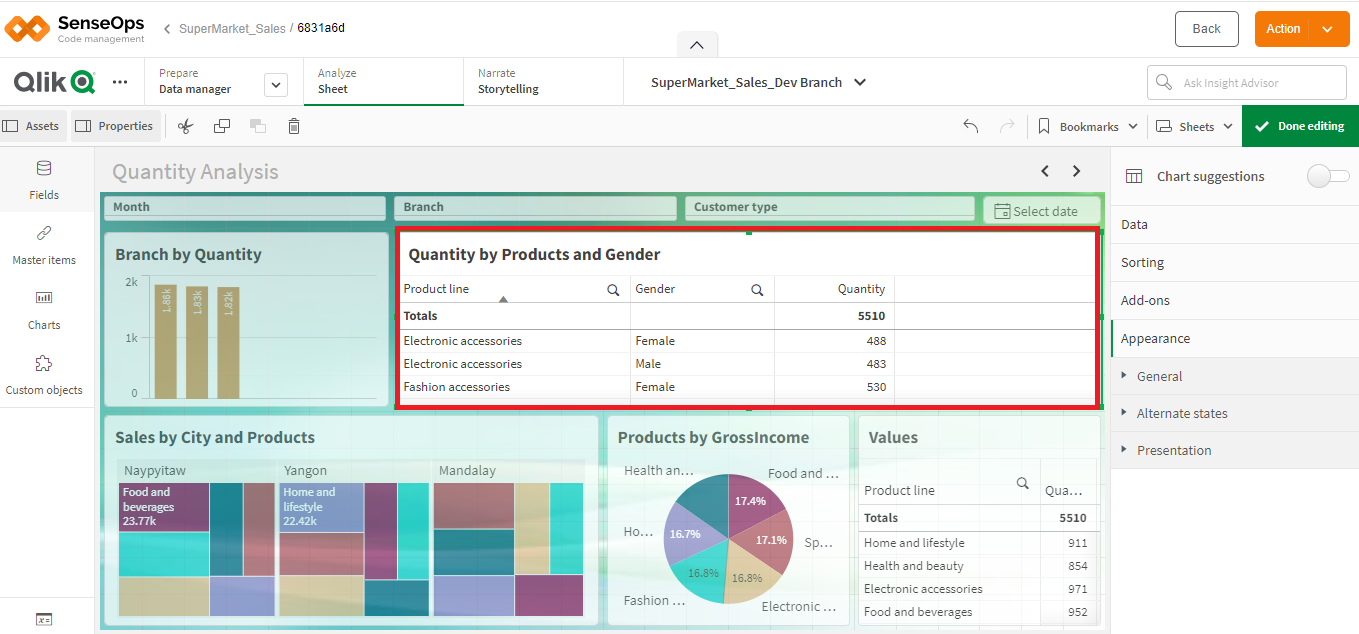Search the Gender column in table
The image size is (1359, 634).
[x=757, y=290]
